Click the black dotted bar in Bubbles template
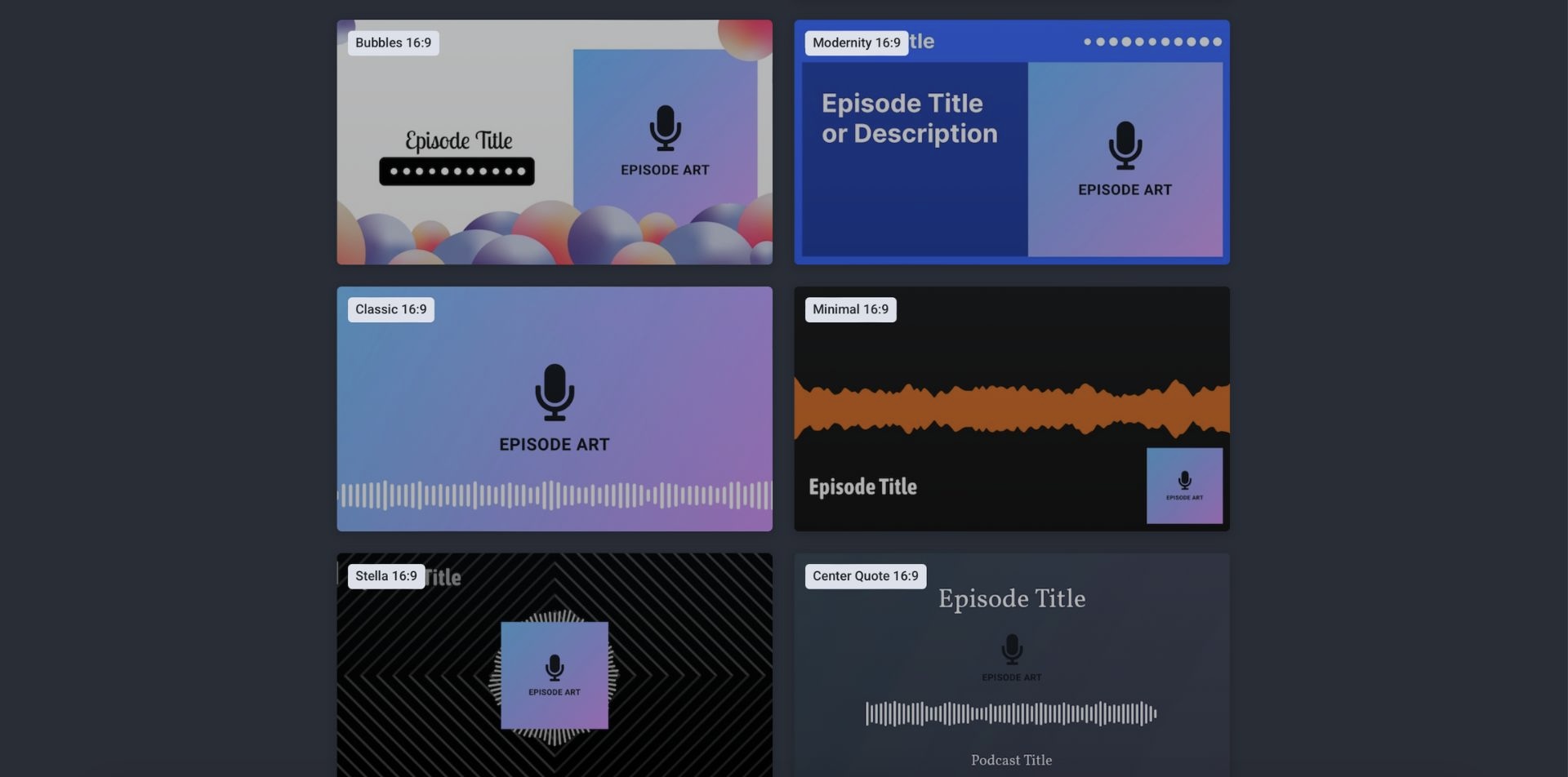The image size is (1568, 777). [457, 171]
